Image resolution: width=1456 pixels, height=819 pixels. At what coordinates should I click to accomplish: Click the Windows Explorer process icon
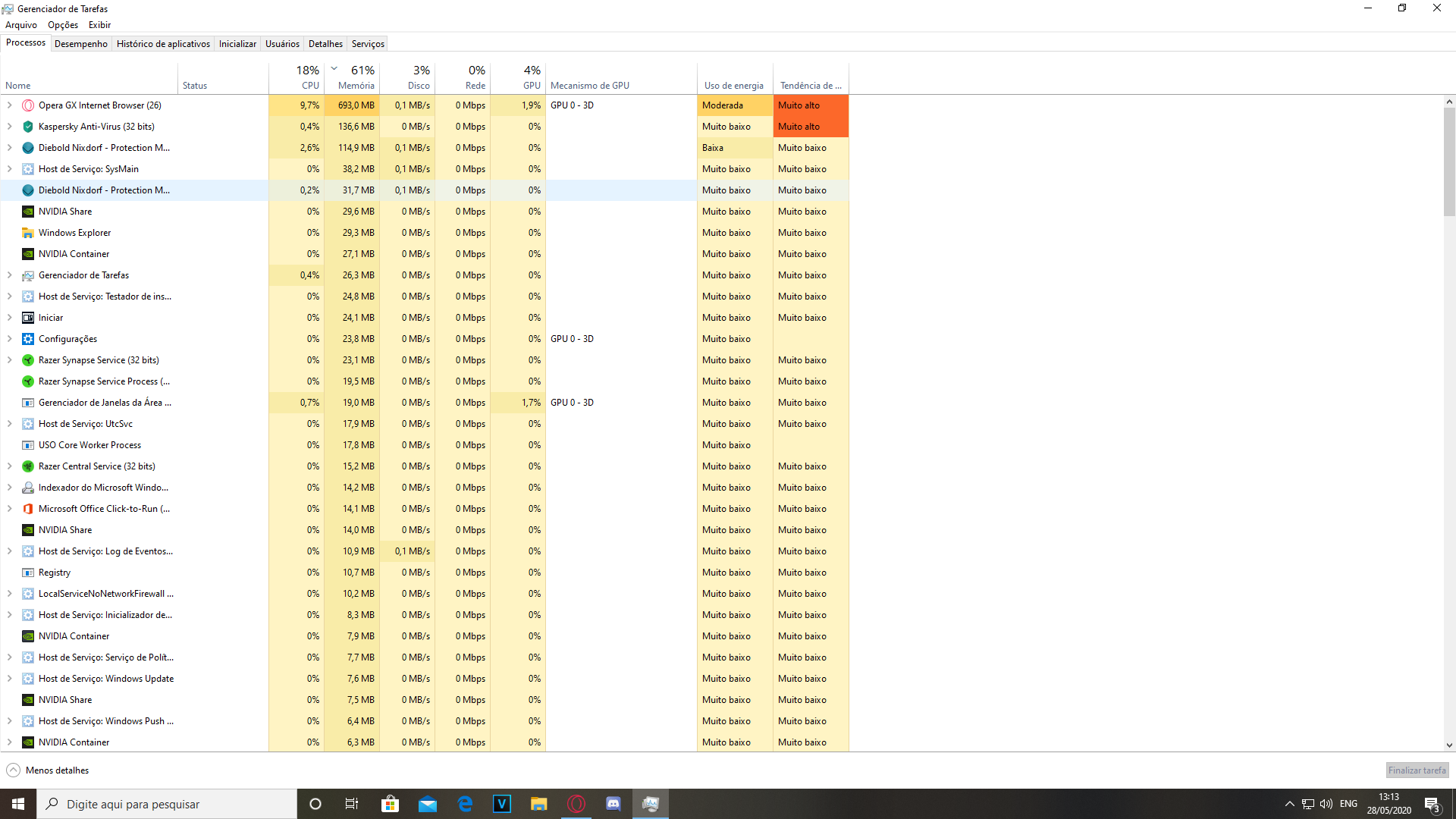[28, 233]
